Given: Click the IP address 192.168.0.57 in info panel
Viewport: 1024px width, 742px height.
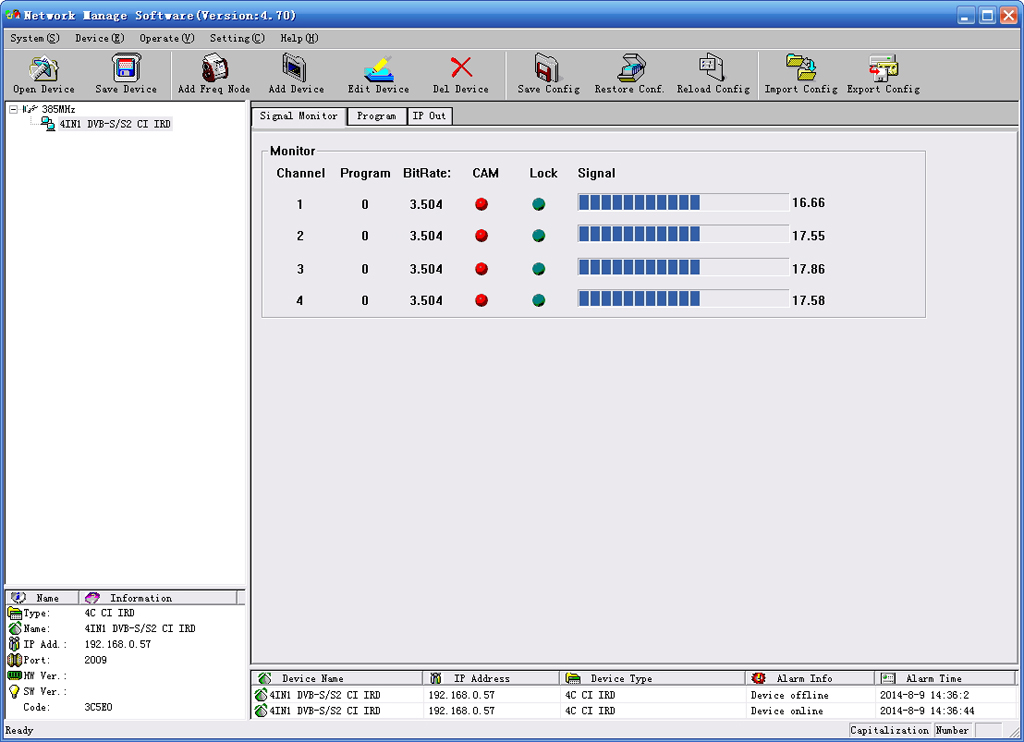Looking at the screenshot, I should click(x=118, y=644).
